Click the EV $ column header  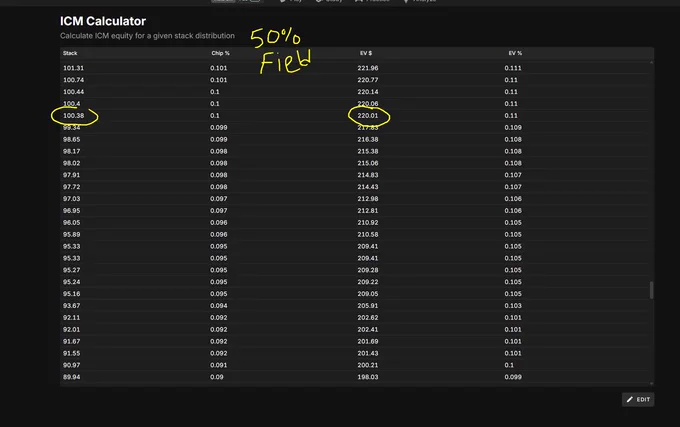366,53
